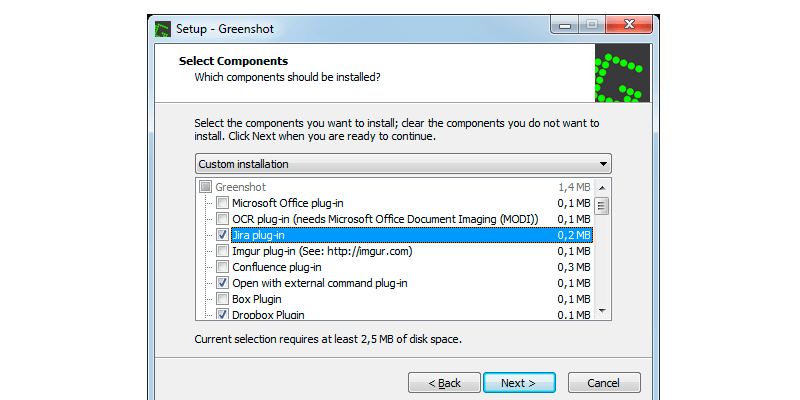Uncheck the Dropbox Plugin checkbox
Image resolution: width=800 pixels, height=400 pixels.
click(222, 314)
